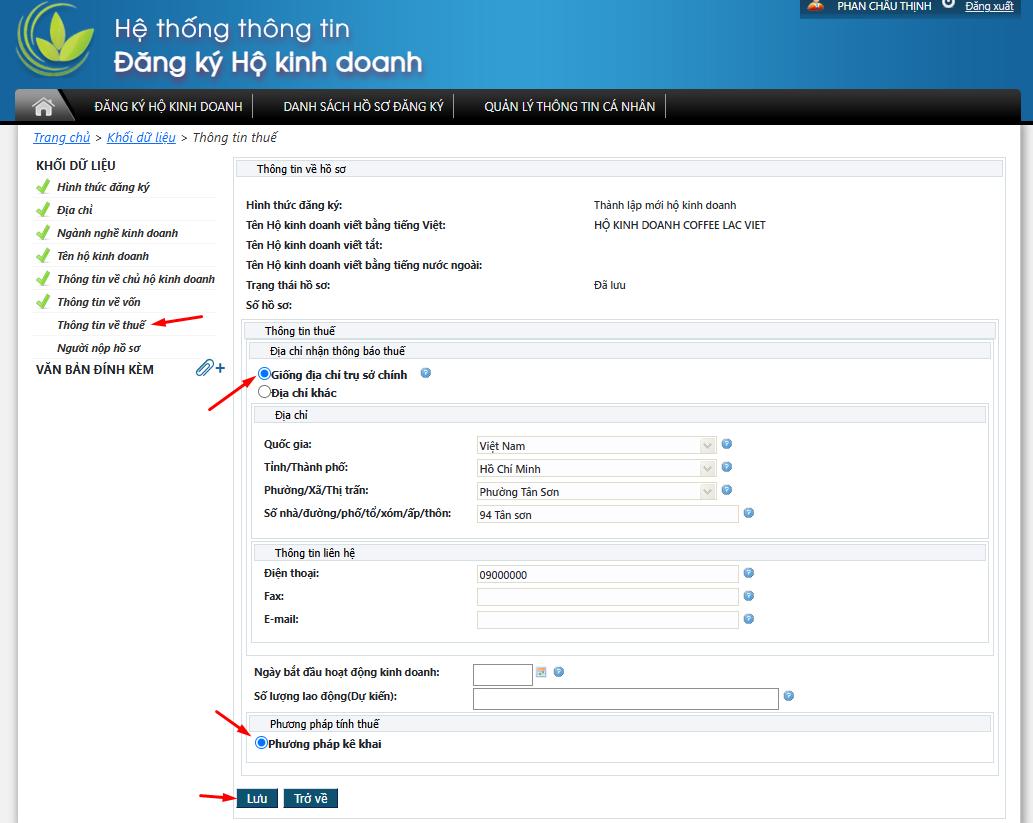Go to Thông tin về vốn section
The height and width of the screenshot is (823, 1033).
(99, 302)
